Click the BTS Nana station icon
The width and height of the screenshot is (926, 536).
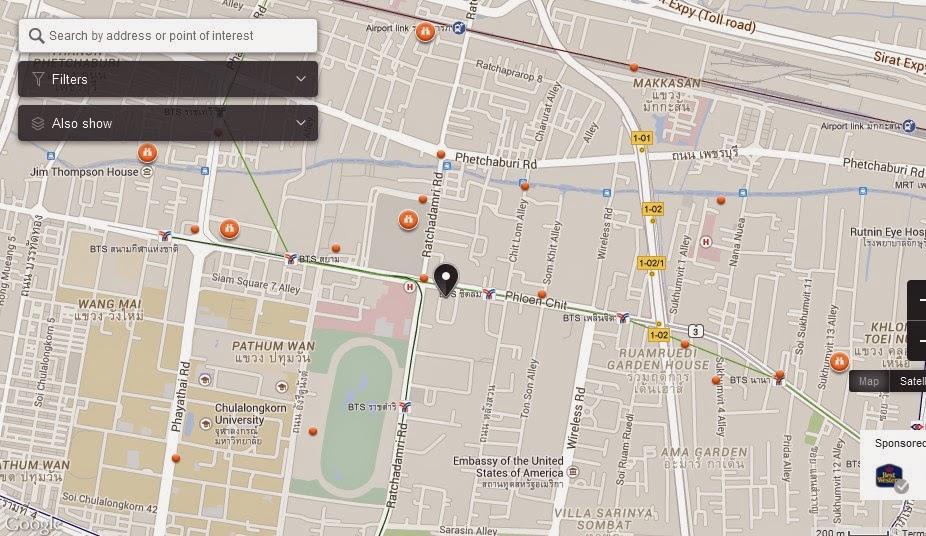click(779, 381)
